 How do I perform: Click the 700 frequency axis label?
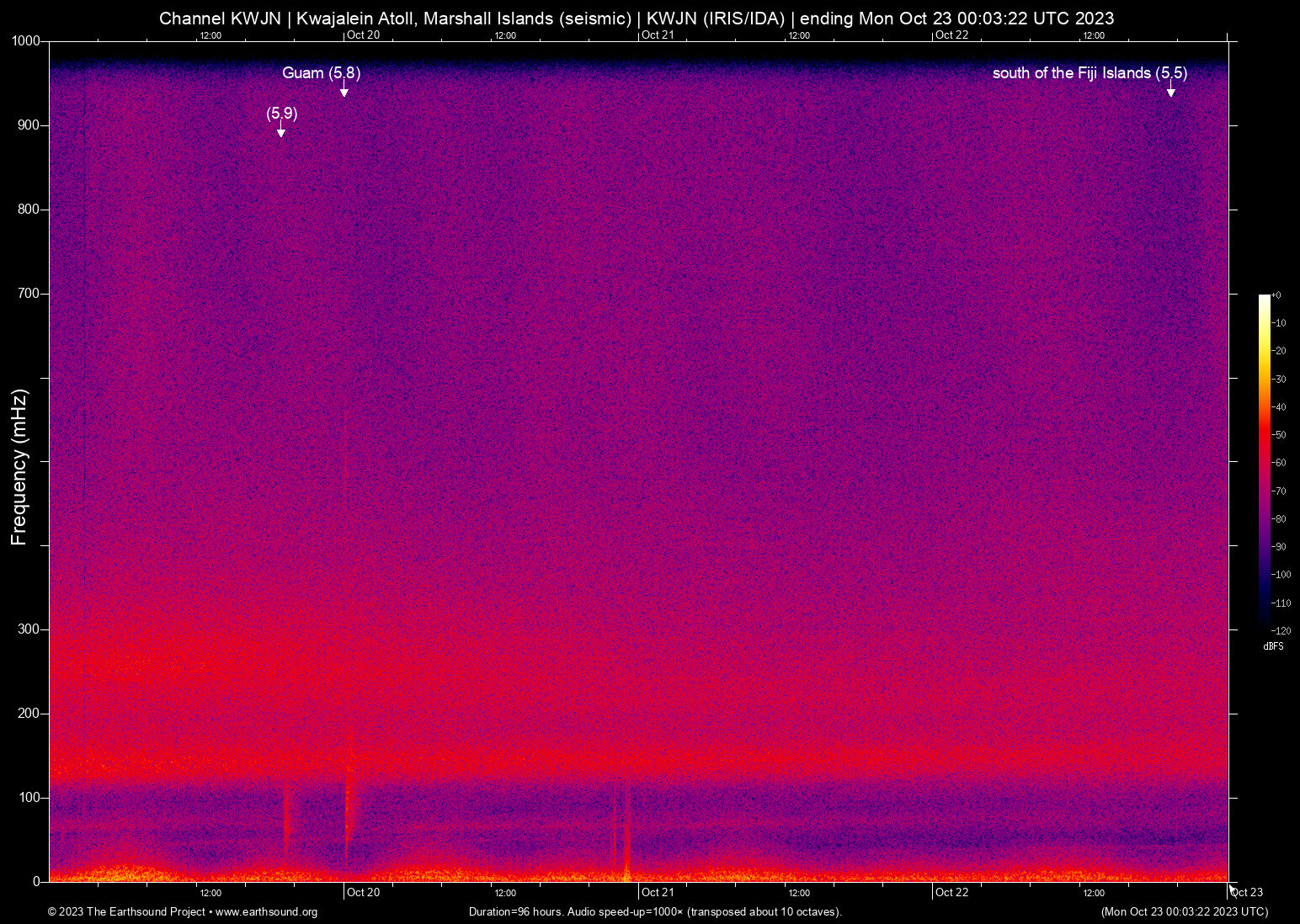tap(29, 294)
